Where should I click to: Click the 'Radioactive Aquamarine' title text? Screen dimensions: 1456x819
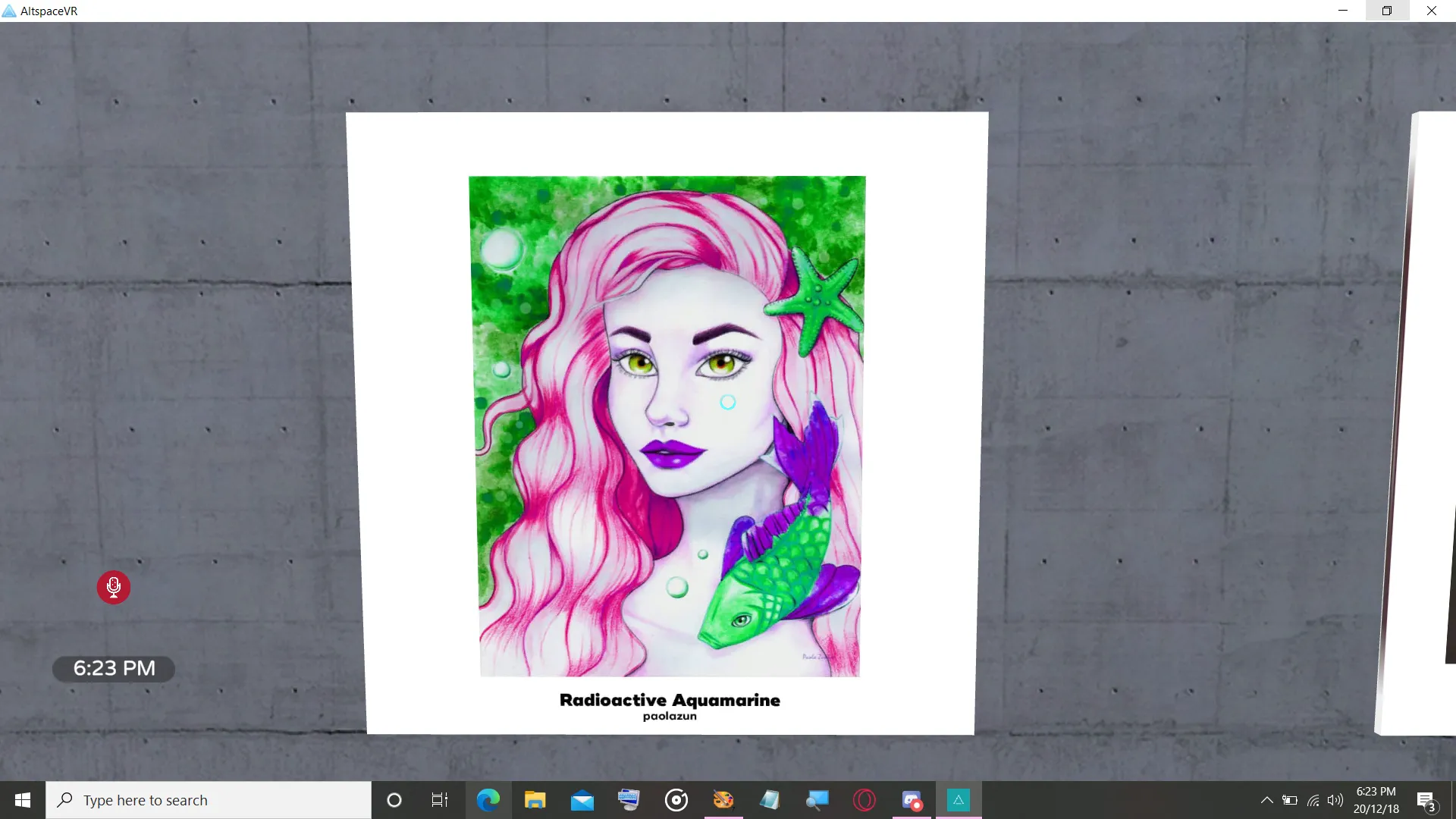pos(670,700)
